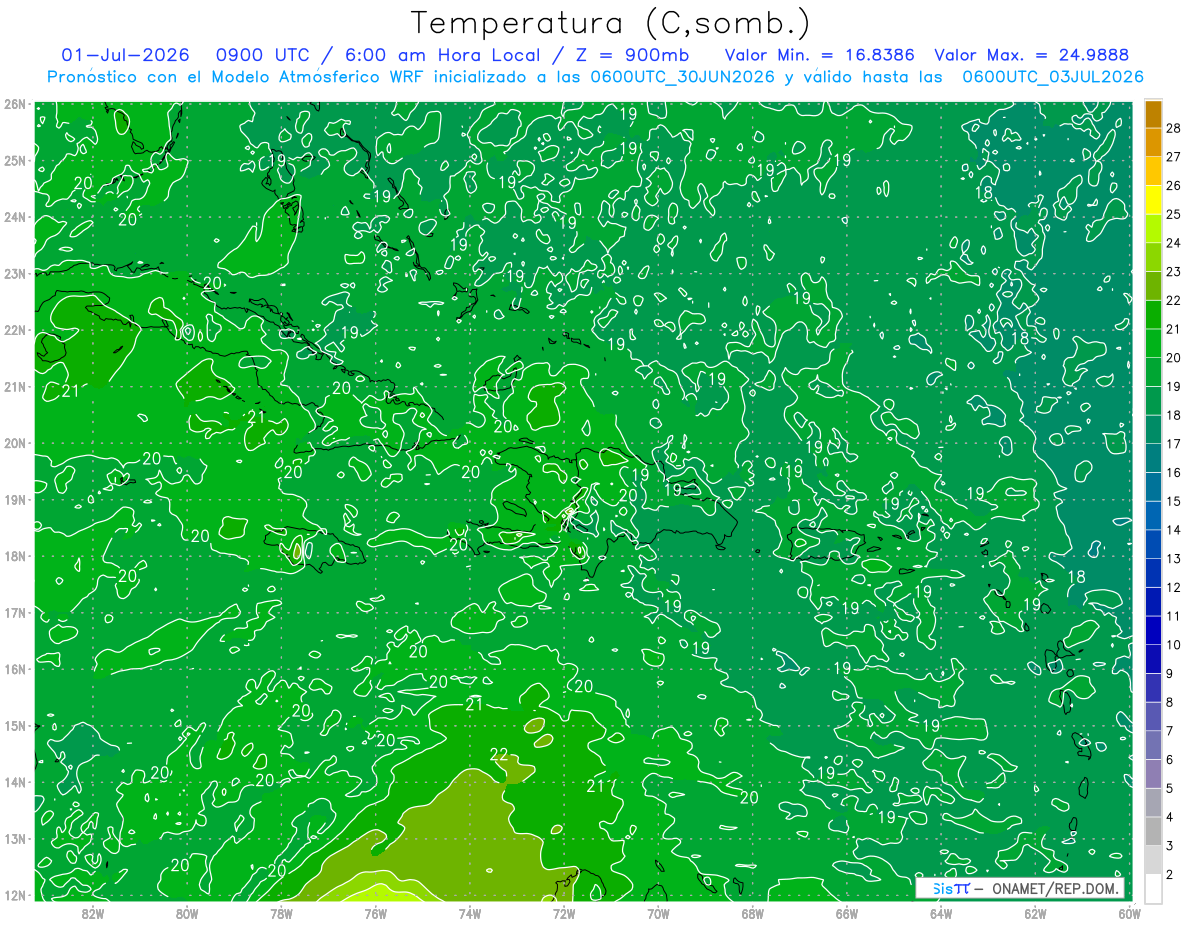Click the purple swatch between colorbar 5 and 6
This screenshot has height=927, width=1200.
pos(1154,774)
